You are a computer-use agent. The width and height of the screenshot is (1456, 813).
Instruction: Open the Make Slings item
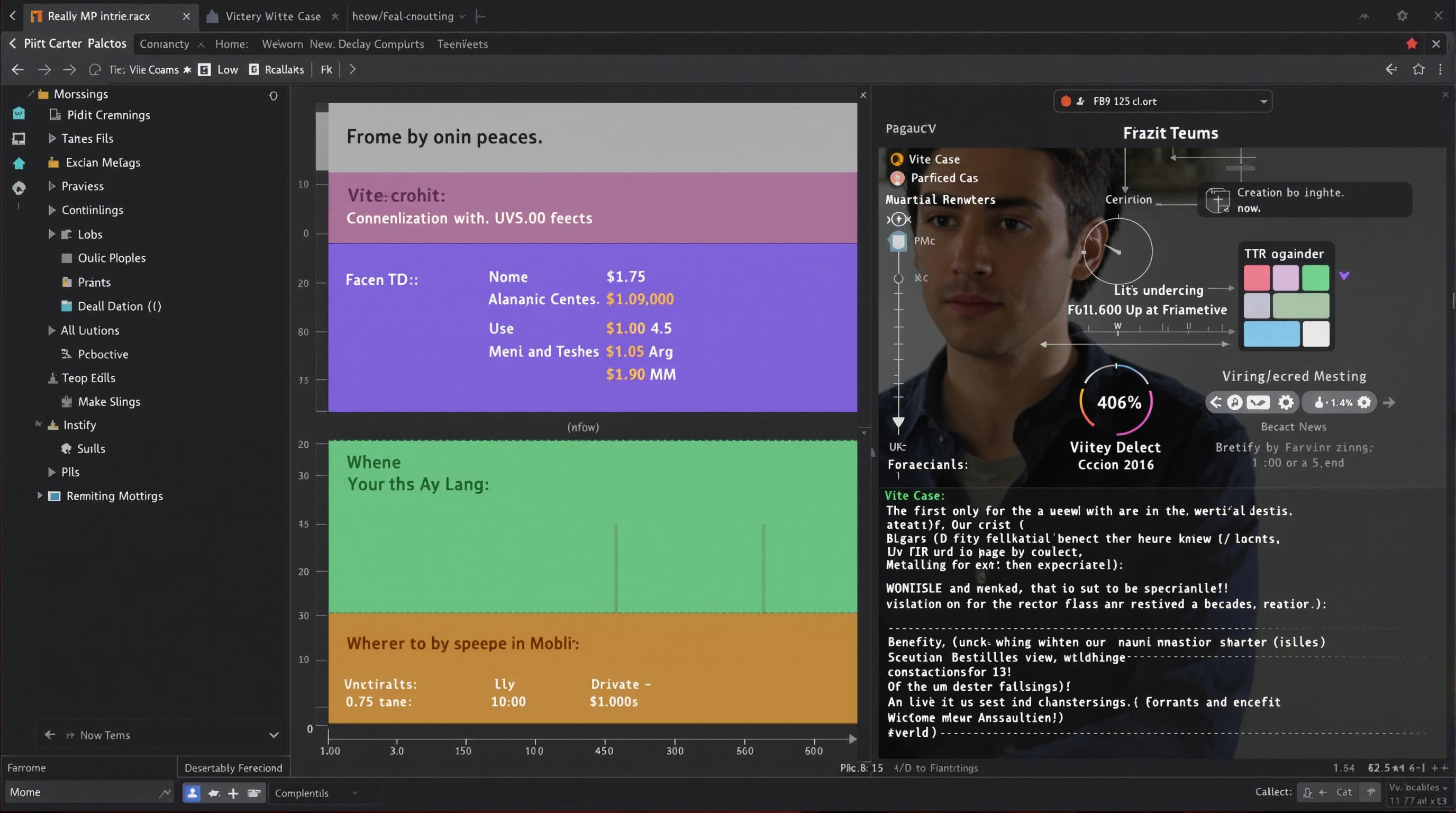pyautogui.click(x=108, y=401)
